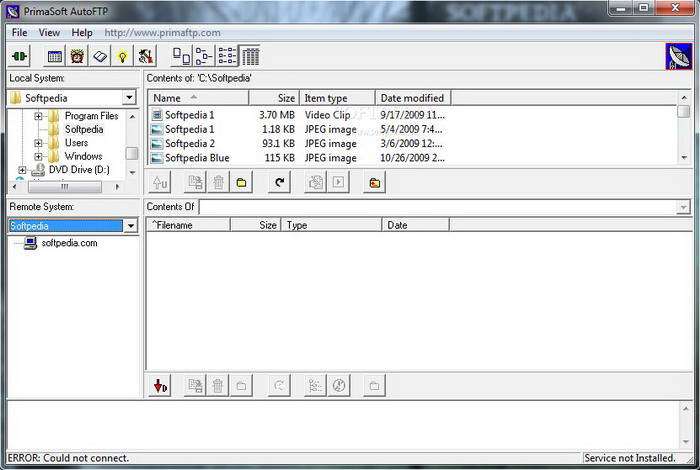The image size is (700, 470).
Task: Select DVD Drive (D:) in tree
Action: click(x=79, y=170)
